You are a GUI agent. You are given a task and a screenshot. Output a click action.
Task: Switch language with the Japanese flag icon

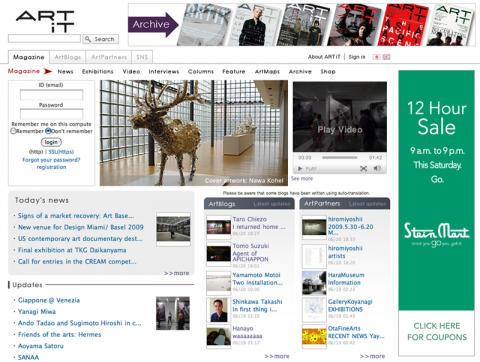[x=377, y=57]
